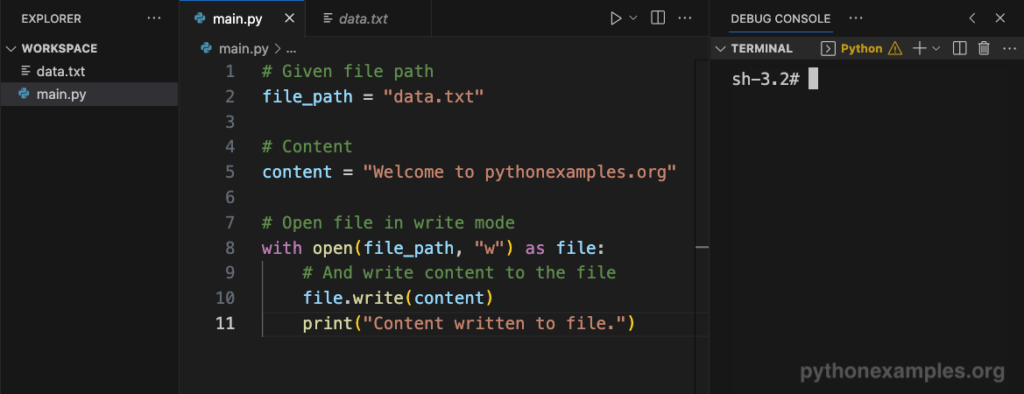
Task: Open data.txt in the Explorer tree
Action: [x=61, y=71]
